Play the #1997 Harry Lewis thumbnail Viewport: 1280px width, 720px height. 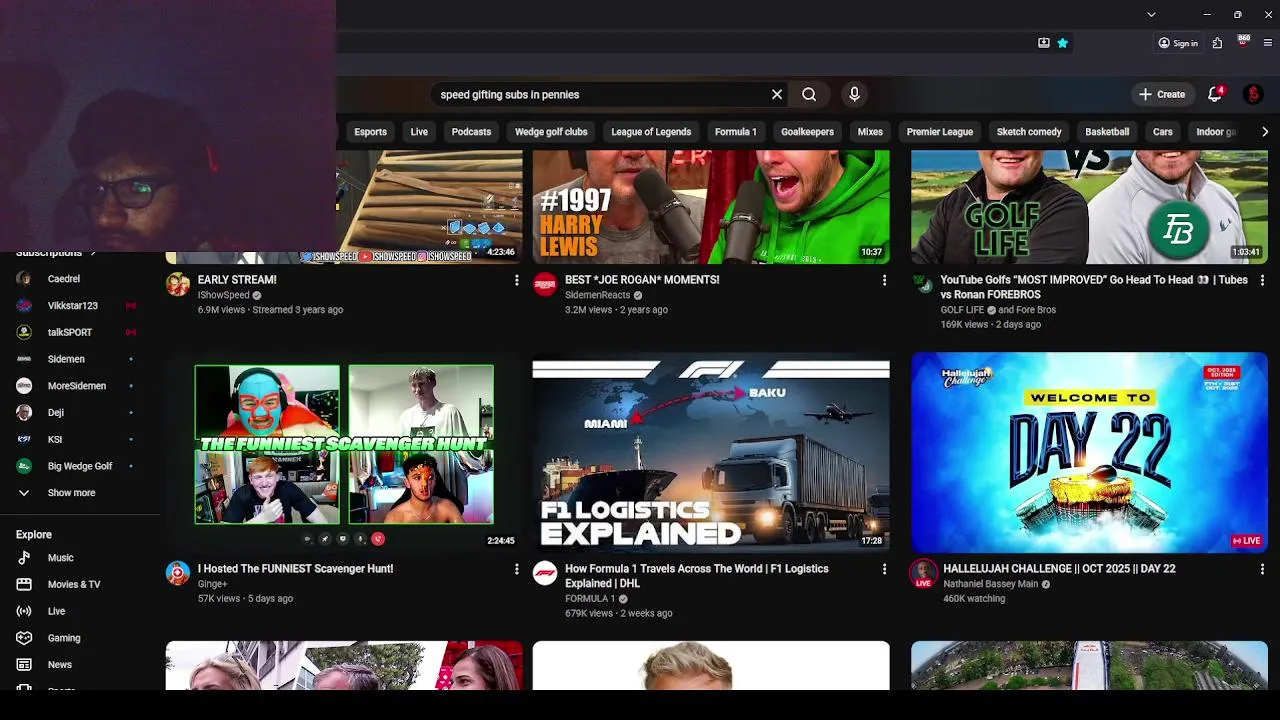coord(711,207)
